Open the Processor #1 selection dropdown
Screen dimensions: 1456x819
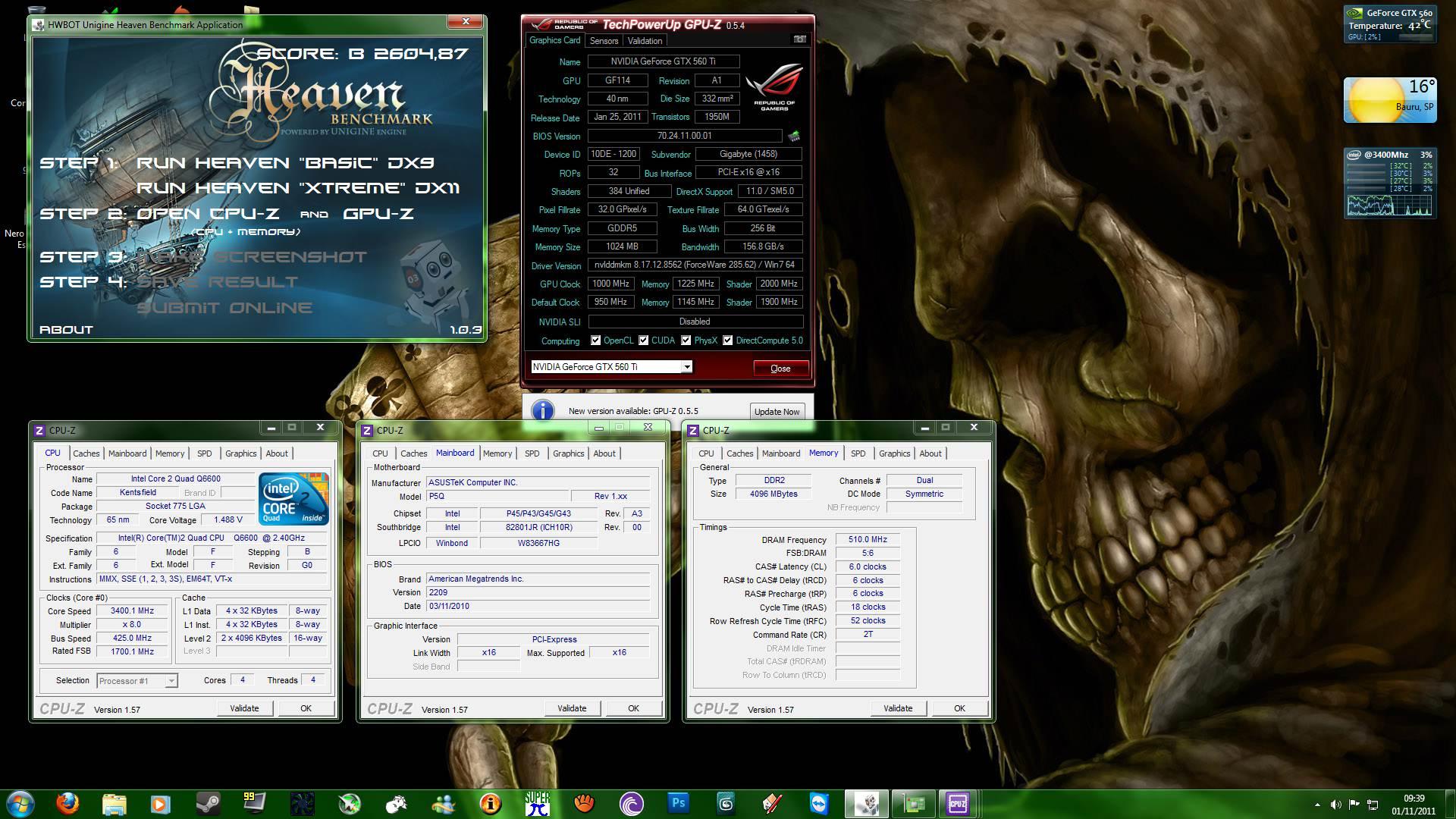click(137, 681)
